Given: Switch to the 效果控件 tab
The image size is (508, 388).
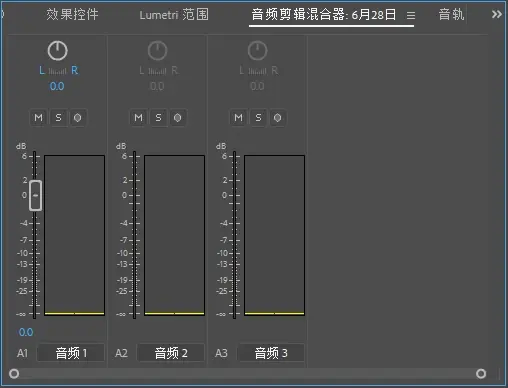Looking at the screenshot, I should pyautogui.click(x=72, y=15).
